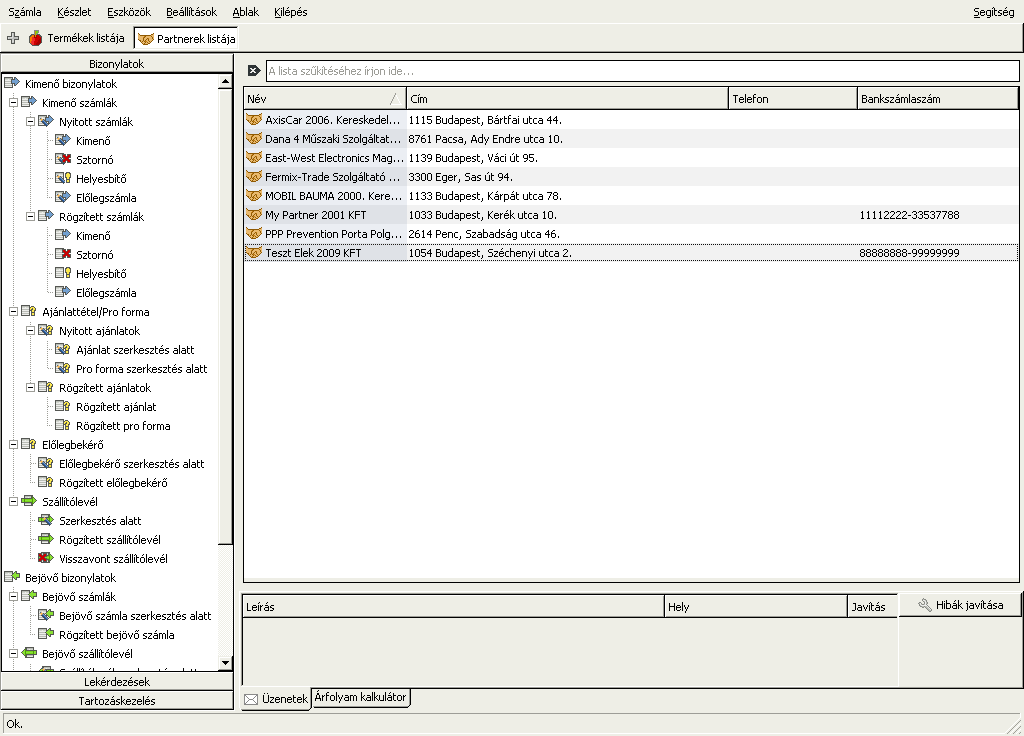Click bank account number 11112222-33537788
The height and width of the screenshot is (736, 1024).
click(909, 215)
